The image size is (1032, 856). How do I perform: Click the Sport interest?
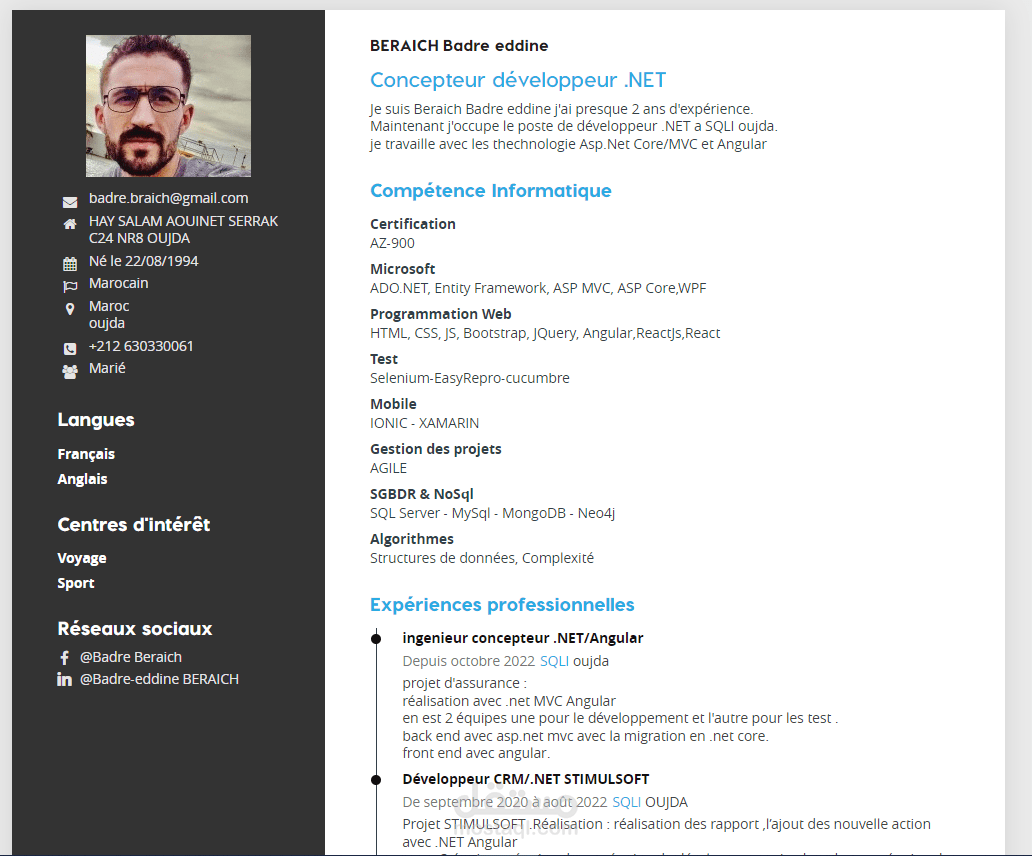click(76, 583)
